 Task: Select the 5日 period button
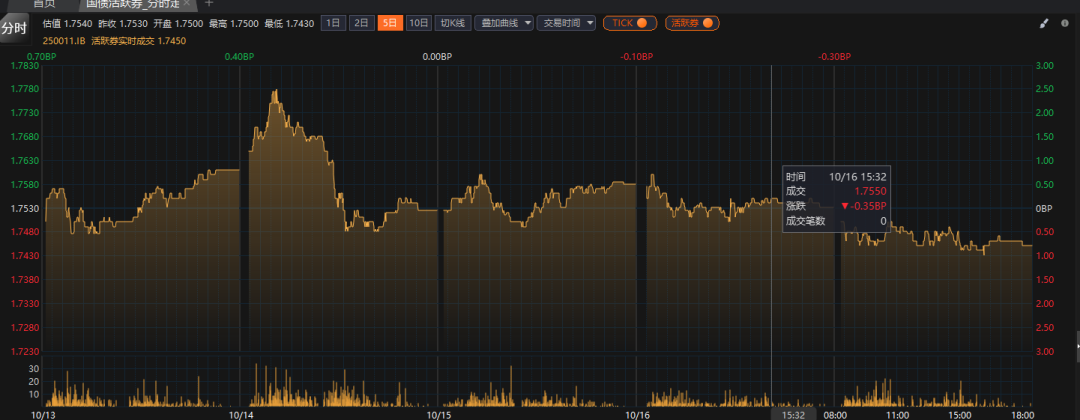pyautogui.click(x=389, y=22)
